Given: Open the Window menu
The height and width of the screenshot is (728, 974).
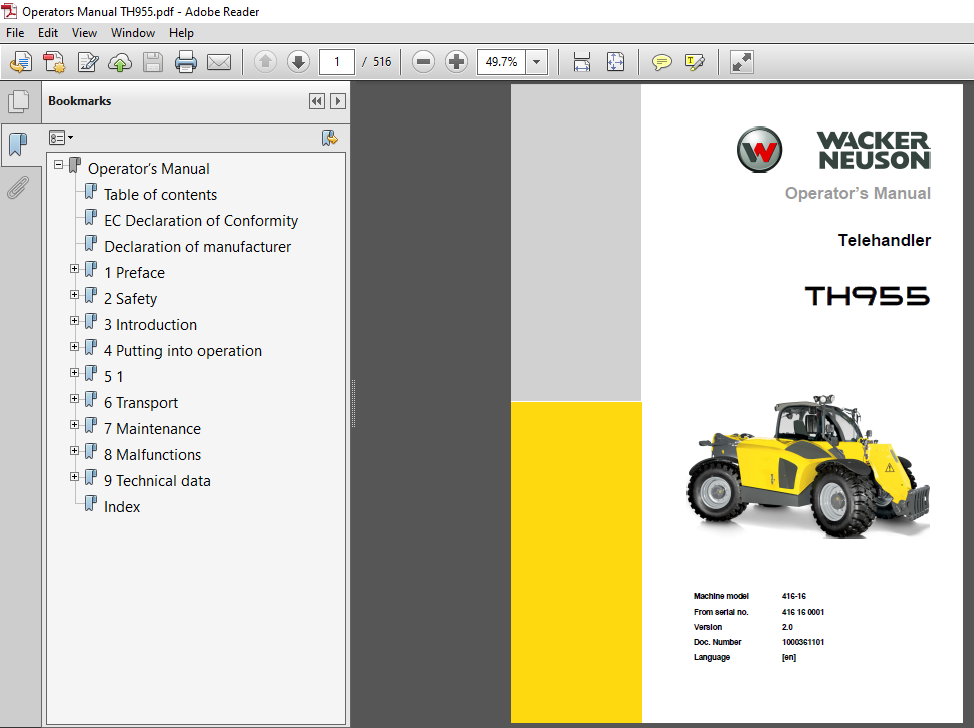Looking at the screenshot, I should pyautogui.click(x=133, y=33).
